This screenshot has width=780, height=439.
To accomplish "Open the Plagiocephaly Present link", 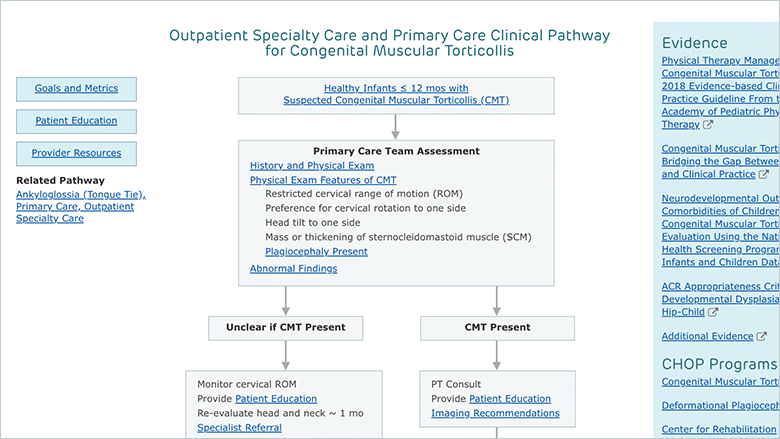I will click(x=316, y=252).
